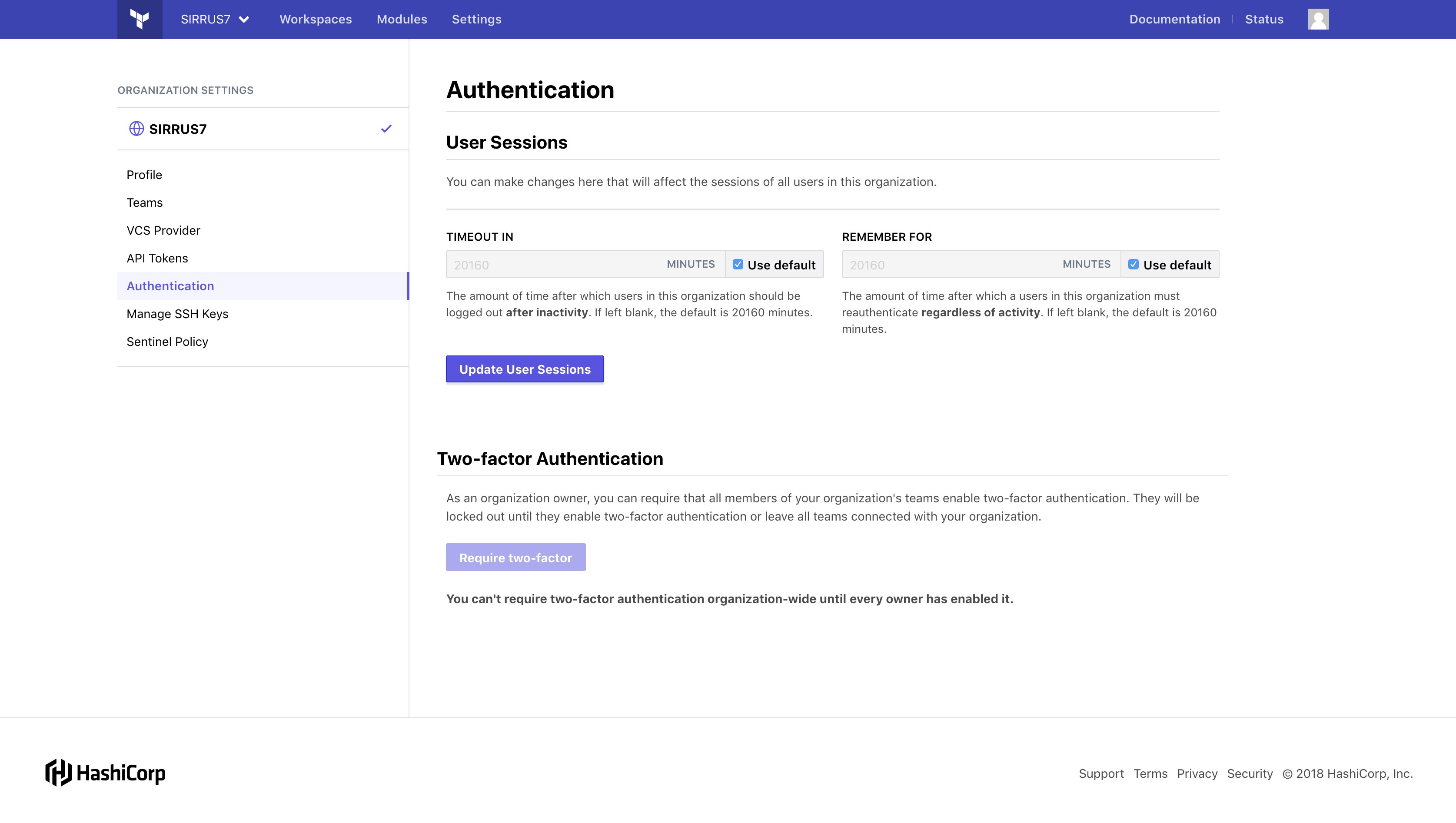Open the Security footer link
The image size is (1456, 823).
pyautogui.click(x=1250, y=773)
